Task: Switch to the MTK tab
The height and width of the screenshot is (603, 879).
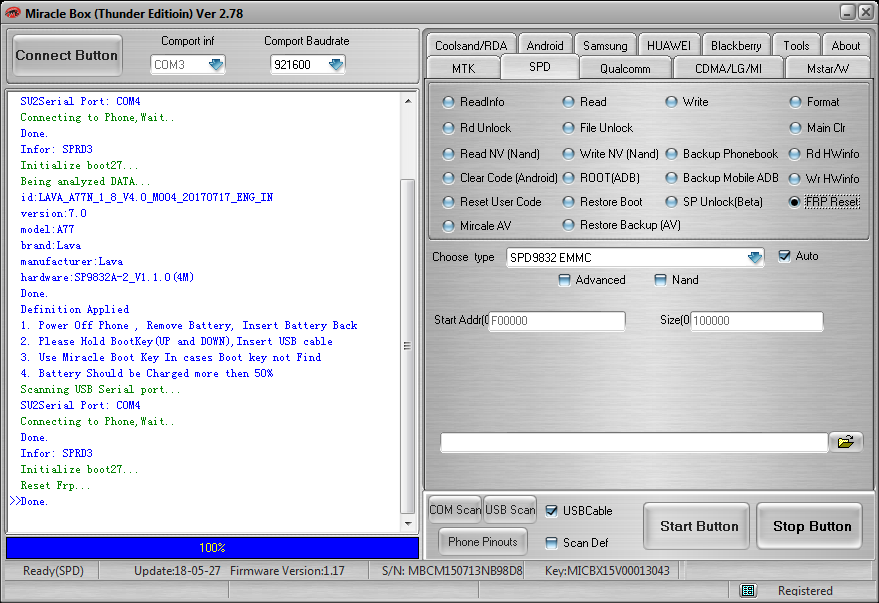Action: 463,68
